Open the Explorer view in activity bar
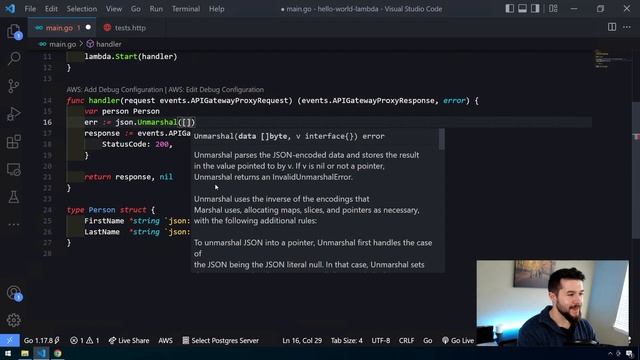Screen dimensions: 640x360 (x=14, y=31)
